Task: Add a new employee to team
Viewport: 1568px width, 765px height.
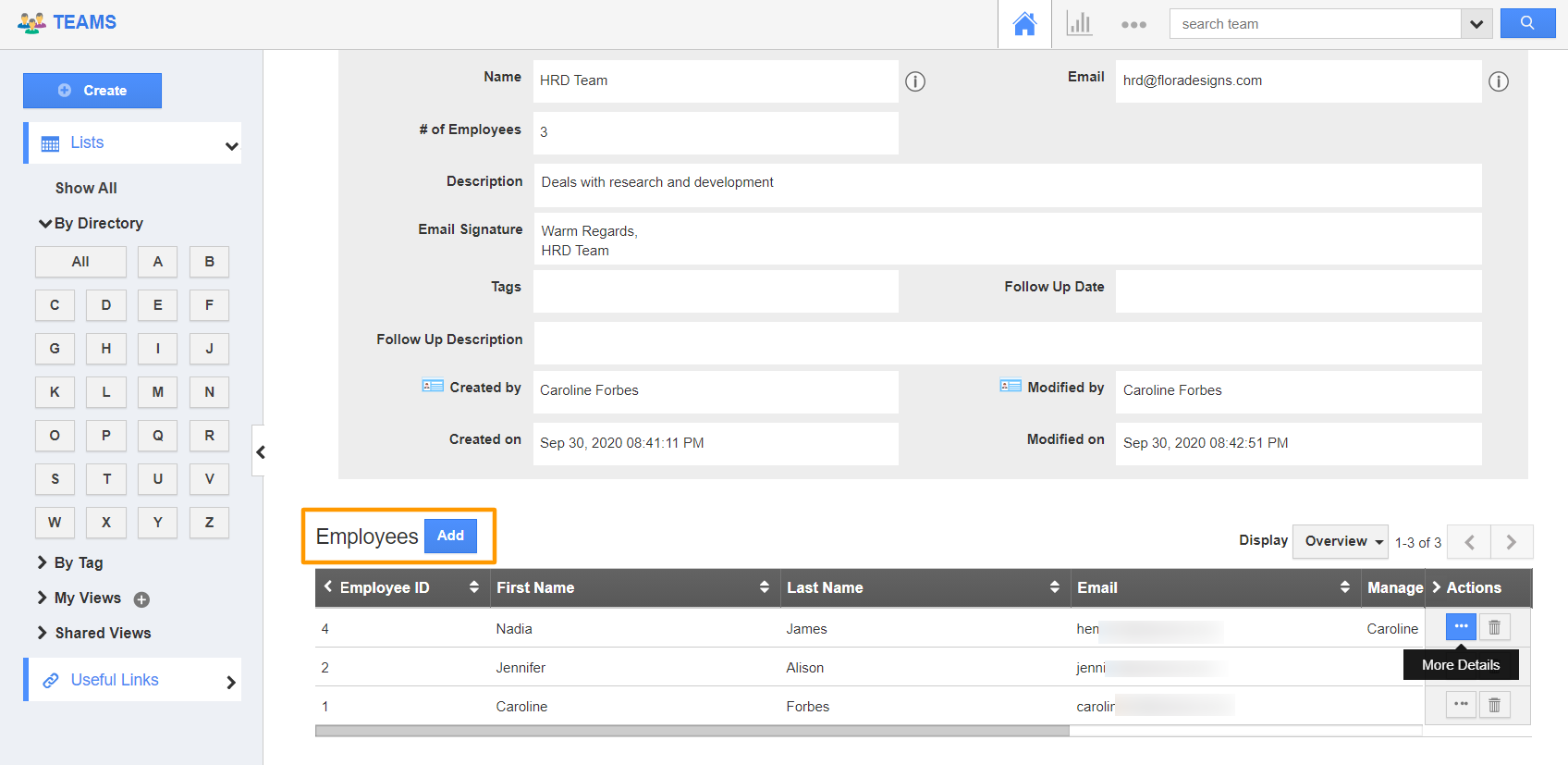Action: click(x=450, y=536)
